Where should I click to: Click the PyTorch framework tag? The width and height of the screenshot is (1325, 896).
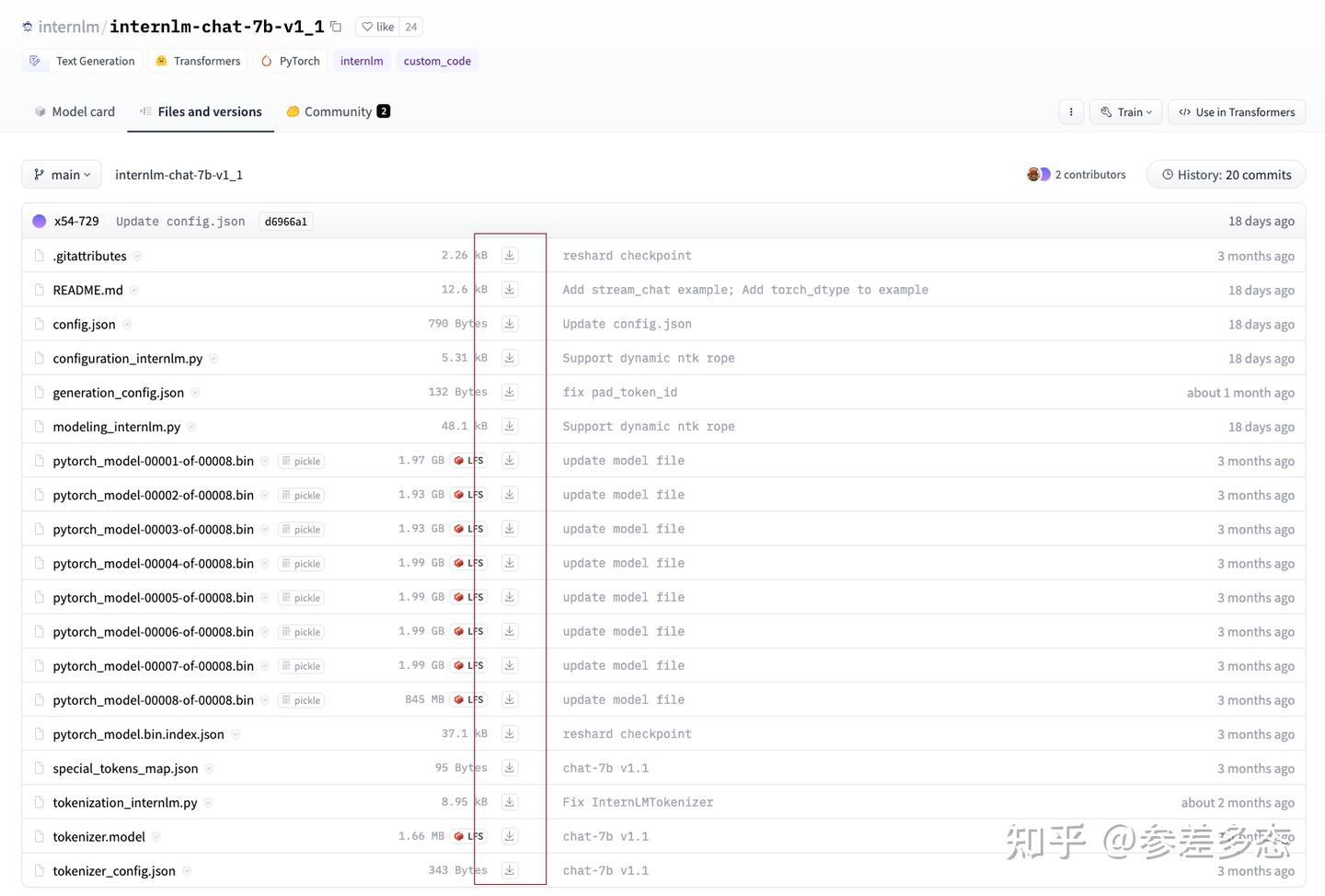pyautogui.click(x=291, y=61)
